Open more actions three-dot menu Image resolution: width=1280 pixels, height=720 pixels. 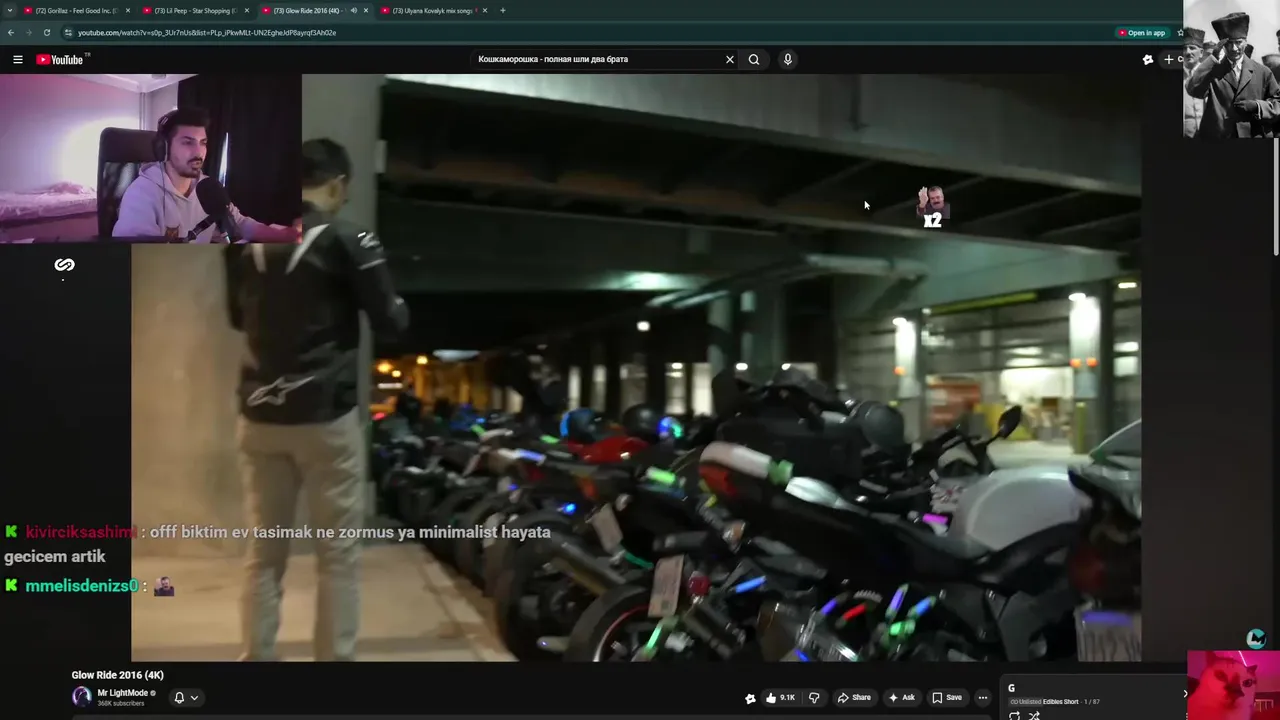coord(983,698)
